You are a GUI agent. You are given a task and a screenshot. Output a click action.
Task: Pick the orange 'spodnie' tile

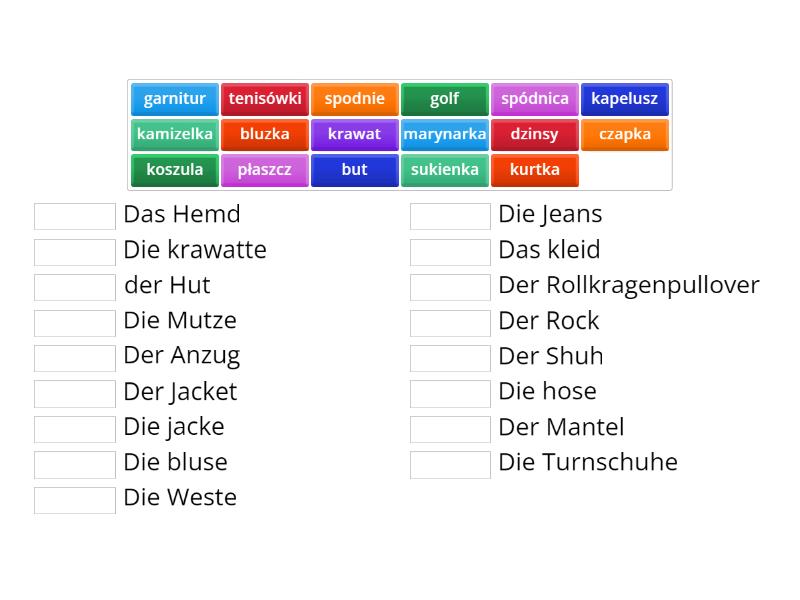point(355,99)
